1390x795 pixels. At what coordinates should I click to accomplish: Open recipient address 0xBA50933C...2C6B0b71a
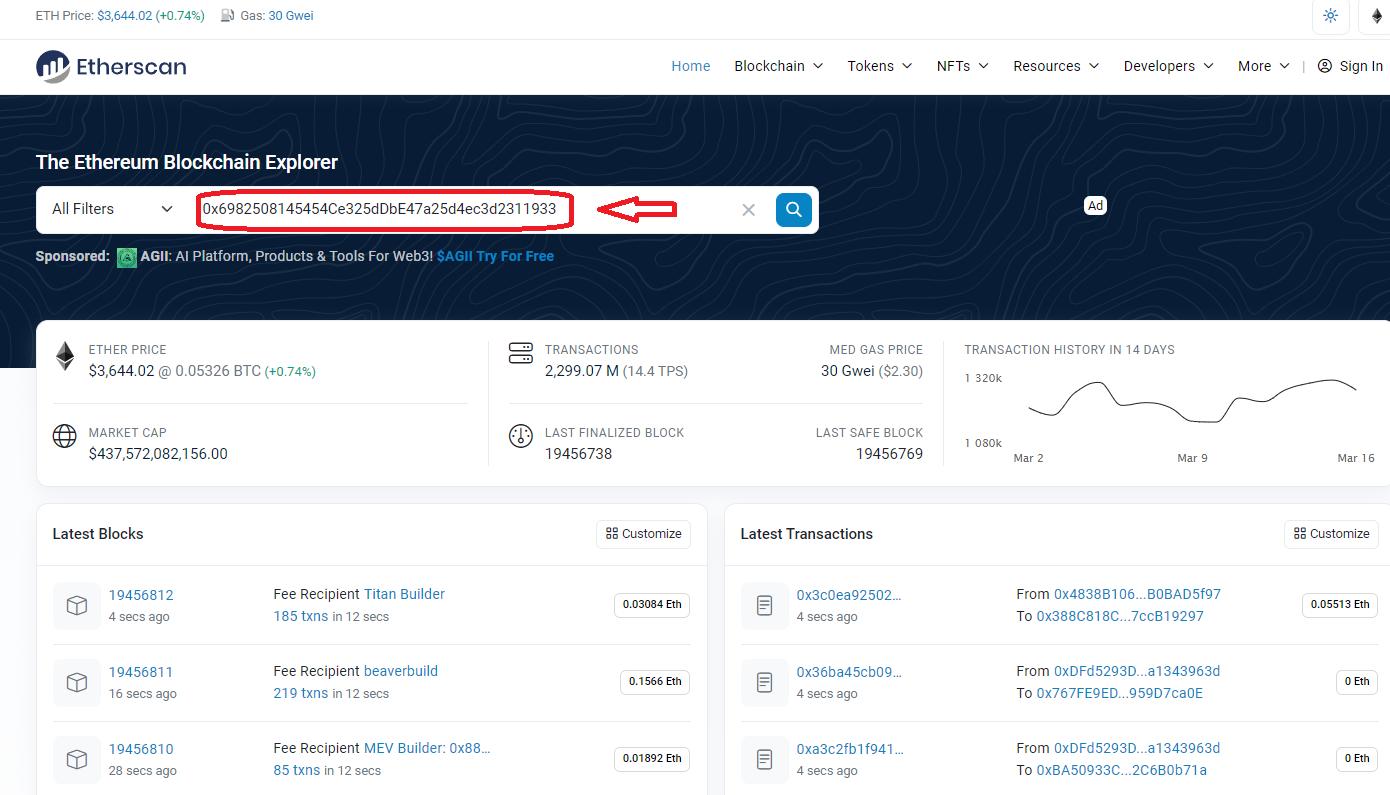[1122, 770]
